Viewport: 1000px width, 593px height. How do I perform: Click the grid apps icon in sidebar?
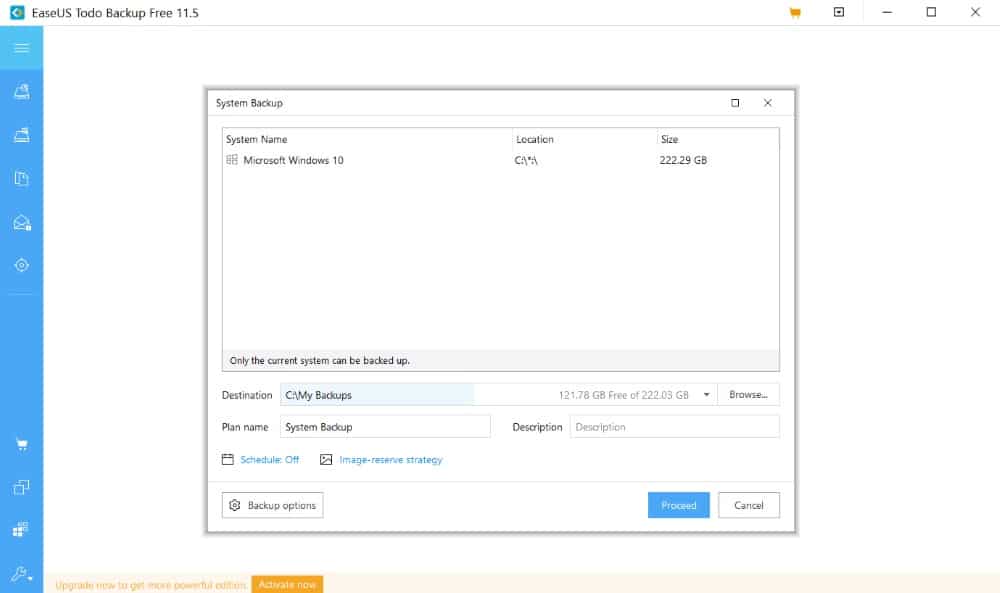[21, 529]
